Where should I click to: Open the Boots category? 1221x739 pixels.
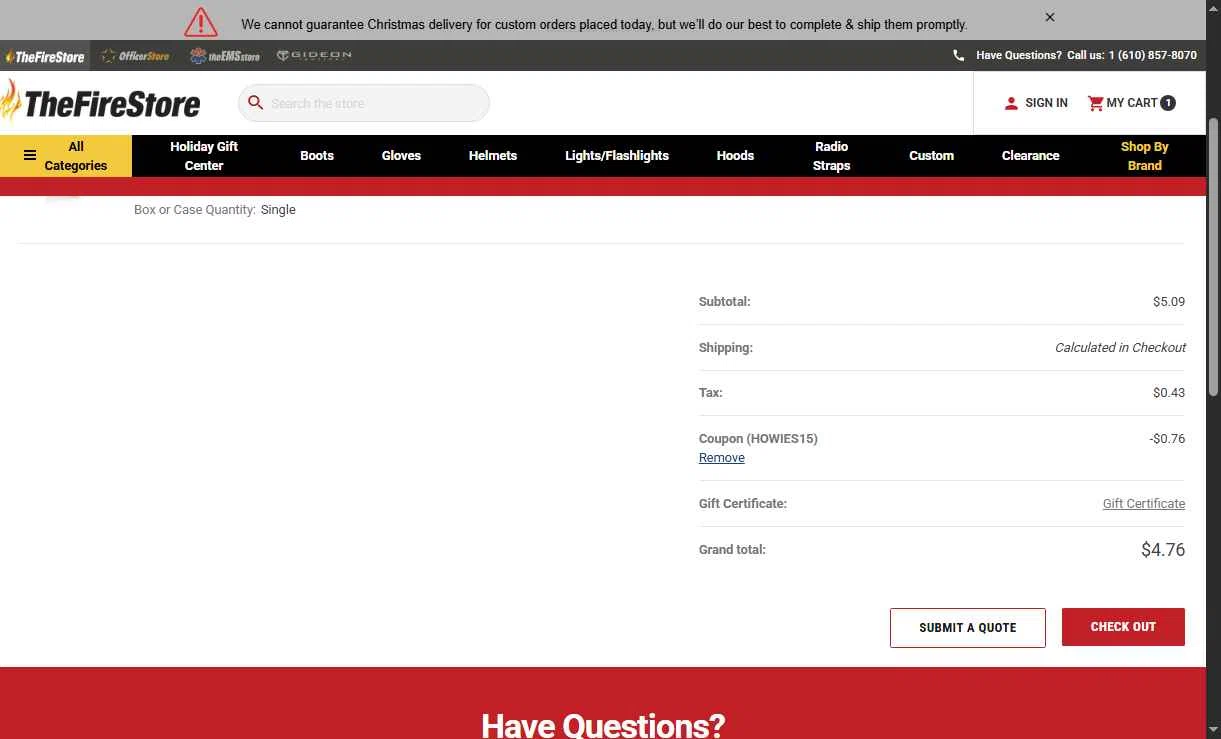pos(317,156)
